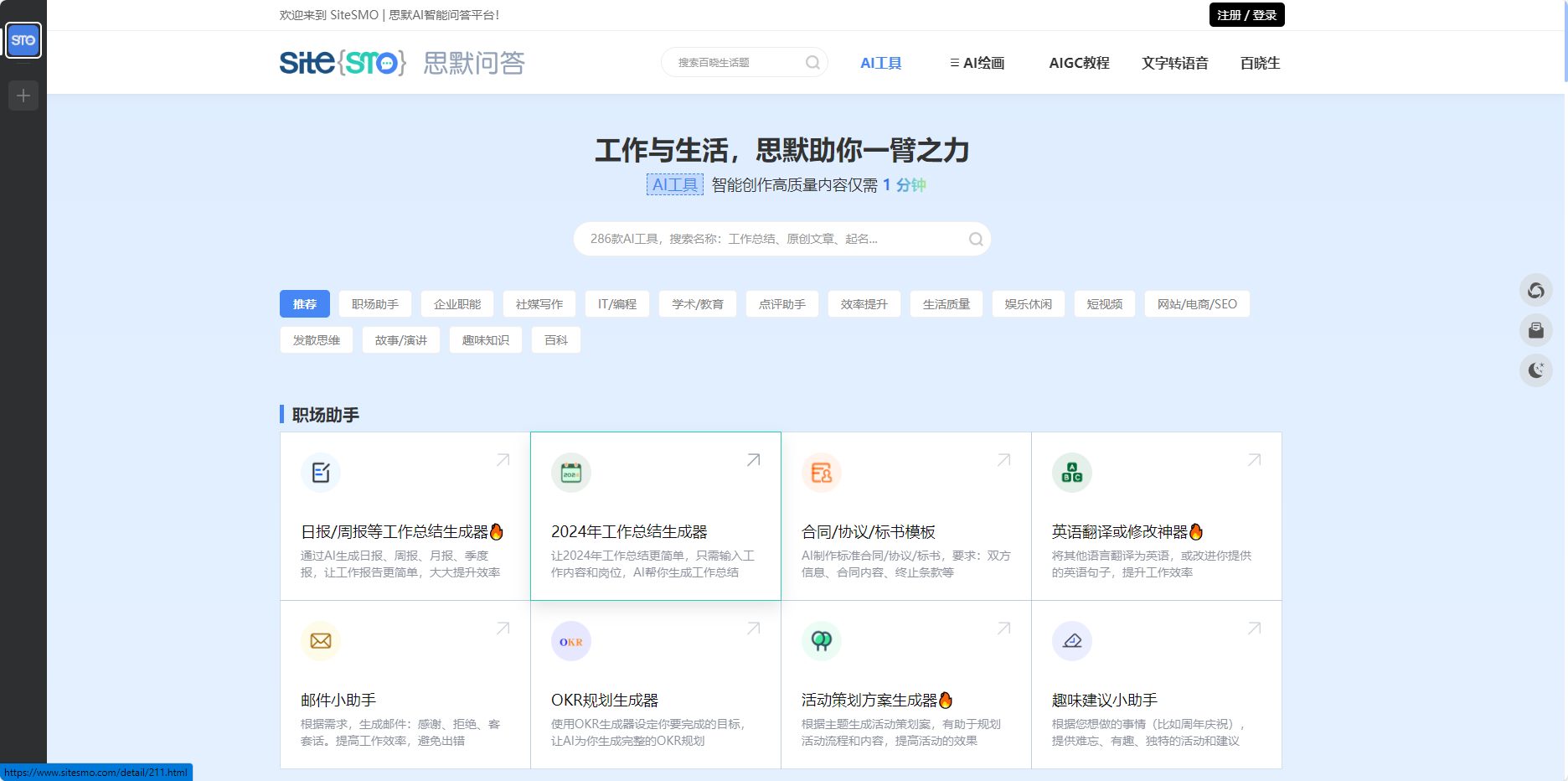The height and width of the screenshot is (781, 1568).
Task: Click the circular refresh icon on the right edge
Action: point(1536,290)
